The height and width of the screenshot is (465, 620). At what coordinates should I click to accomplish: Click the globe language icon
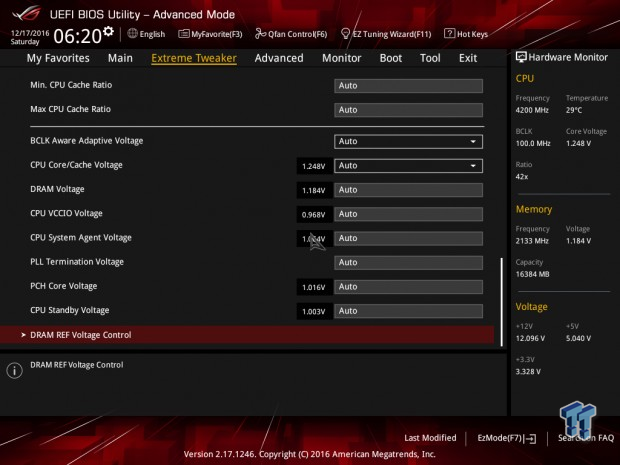click(x=132, y=34)
